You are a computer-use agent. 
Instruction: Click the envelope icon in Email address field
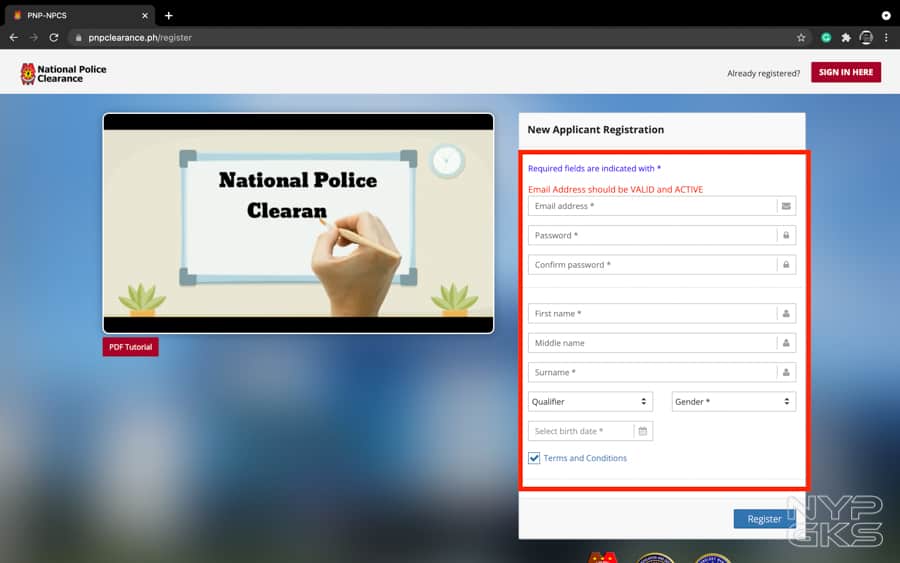(x=786, y=206)
